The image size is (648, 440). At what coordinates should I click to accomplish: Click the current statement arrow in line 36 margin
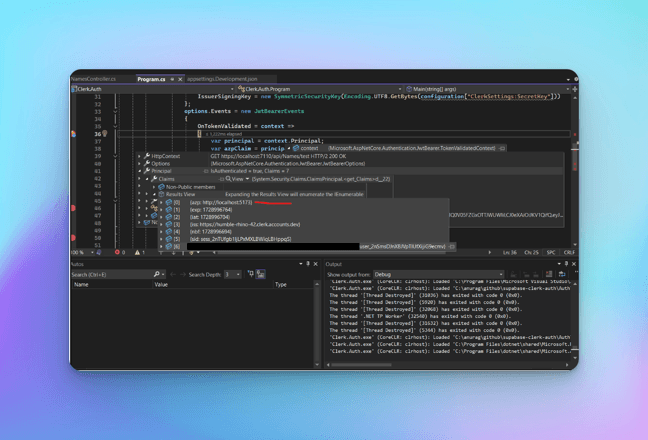click(73, 133)
